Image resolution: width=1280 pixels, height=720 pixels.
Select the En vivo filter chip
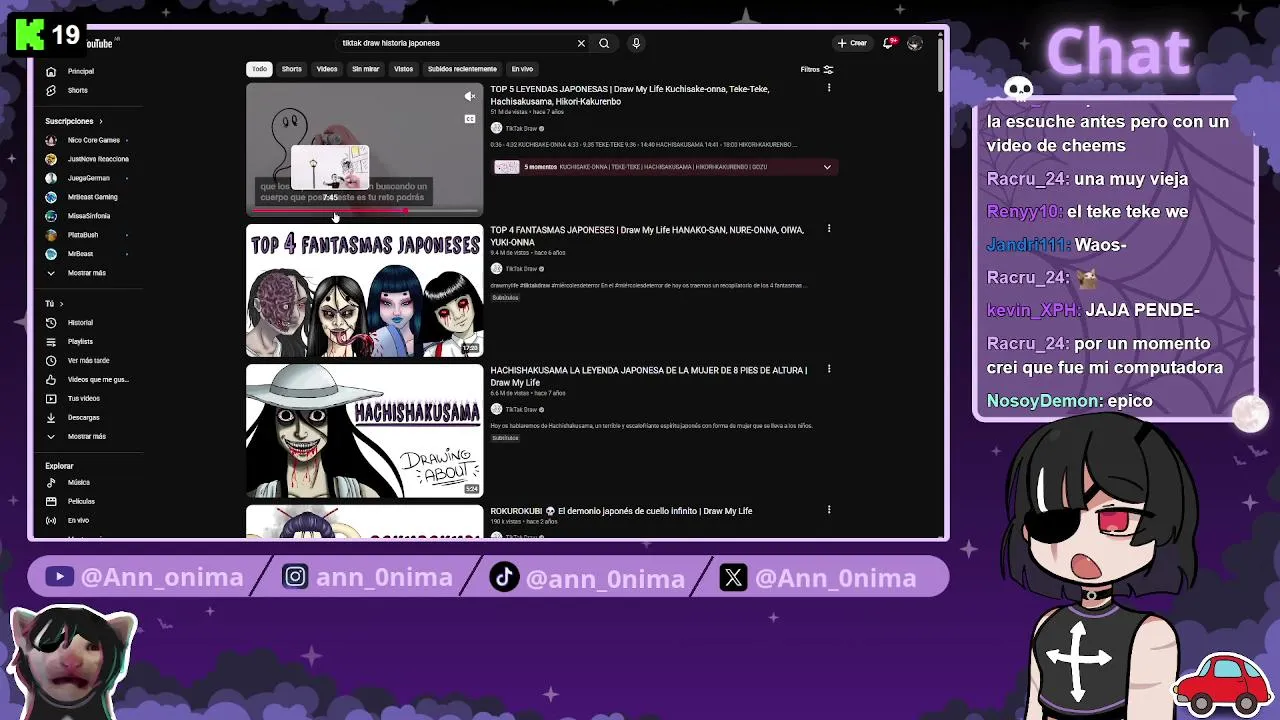click(522, 69)
